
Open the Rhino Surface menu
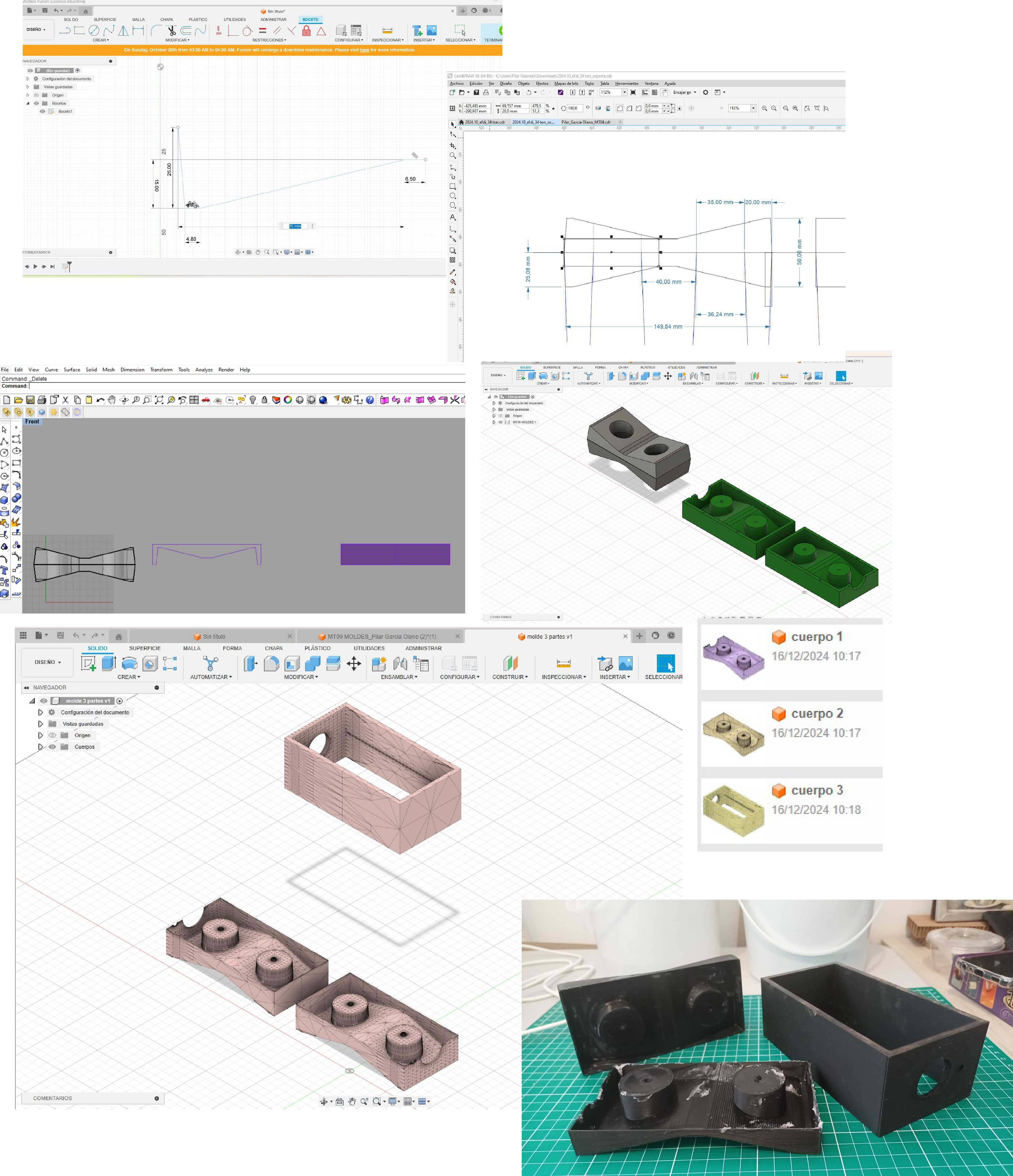pos(72,369)
